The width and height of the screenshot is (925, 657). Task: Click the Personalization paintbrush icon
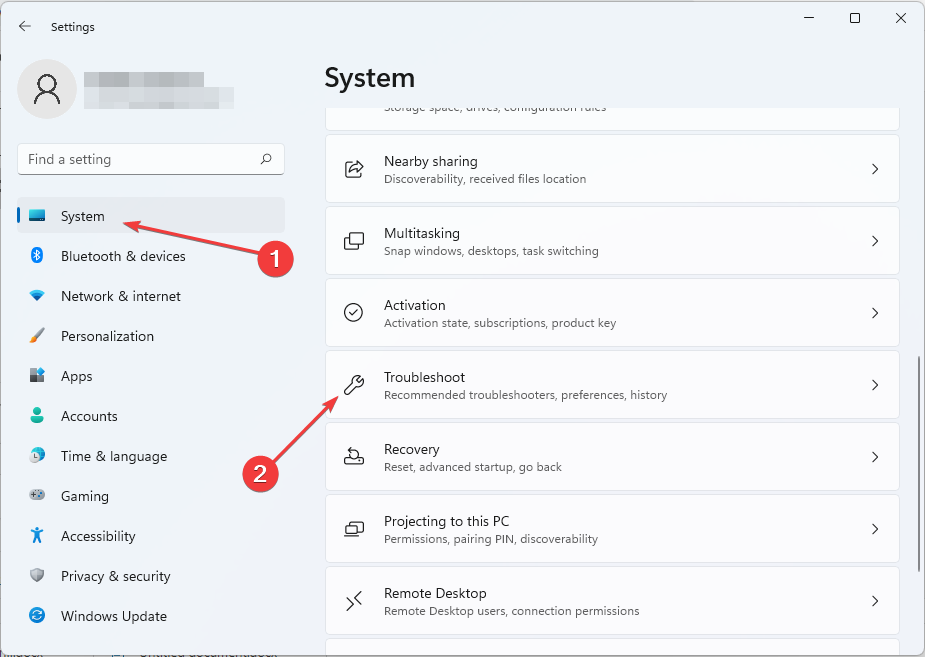(x=37, y=336)
